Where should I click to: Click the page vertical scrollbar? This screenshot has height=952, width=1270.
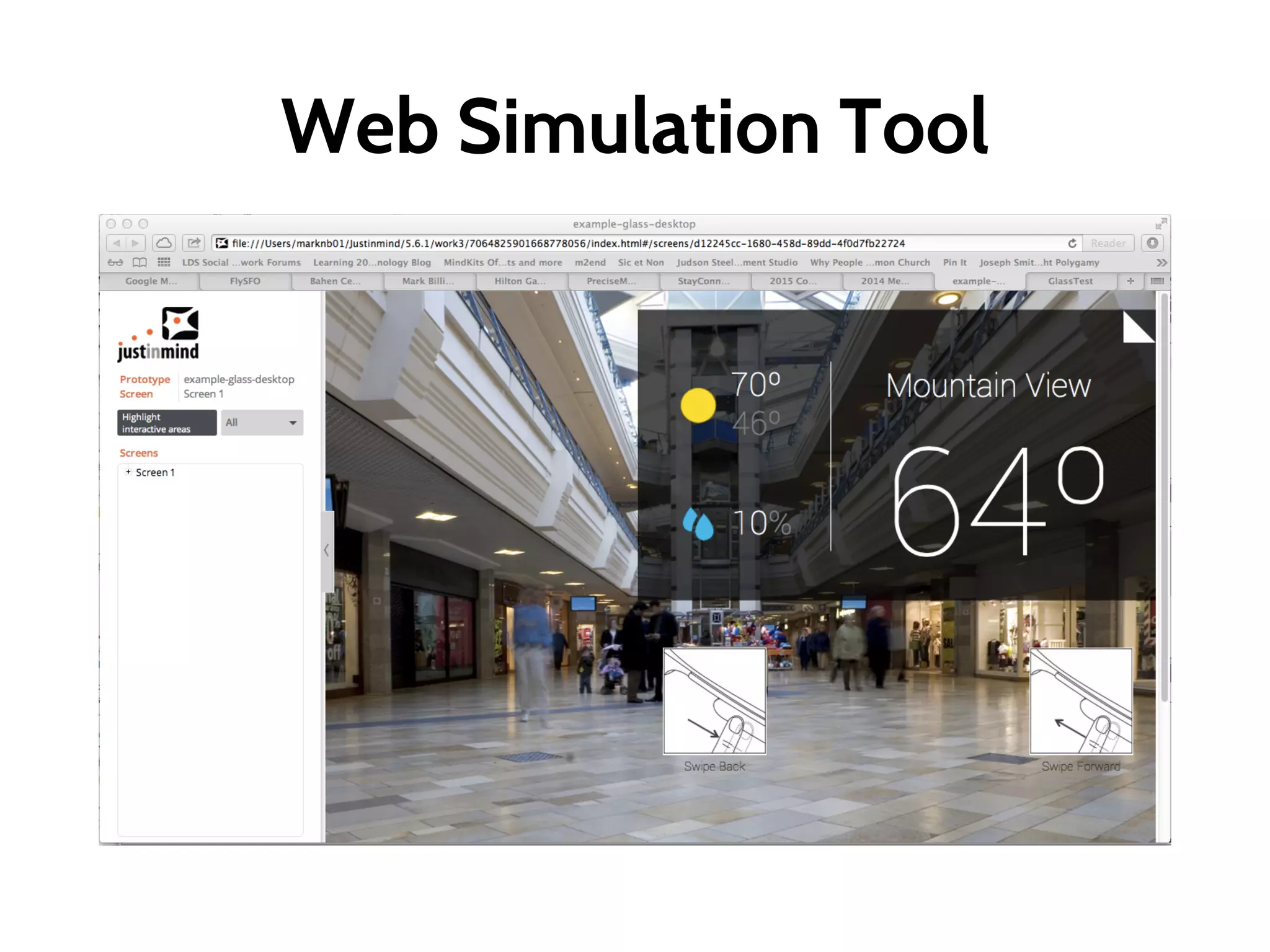click(x=1165, y=496)
